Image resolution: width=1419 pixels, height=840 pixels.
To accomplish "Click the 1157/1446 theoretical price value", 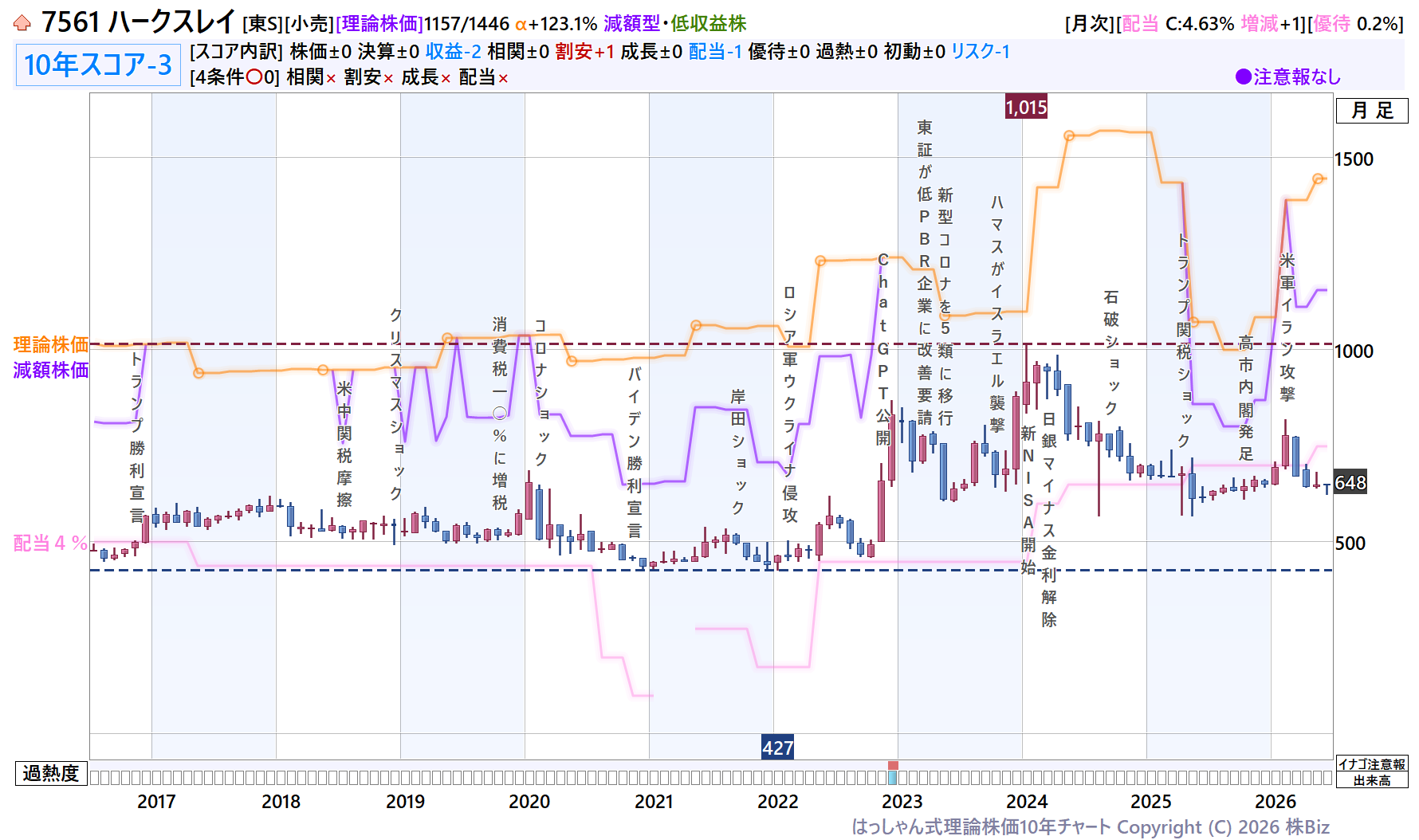I will 466,24.
